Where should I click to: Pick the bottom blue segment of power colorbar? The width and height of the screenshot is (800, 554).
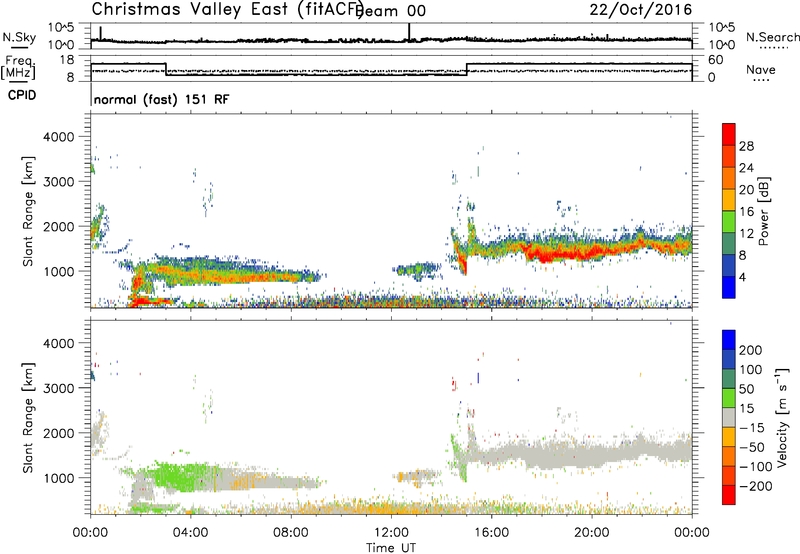coord(729,288)
